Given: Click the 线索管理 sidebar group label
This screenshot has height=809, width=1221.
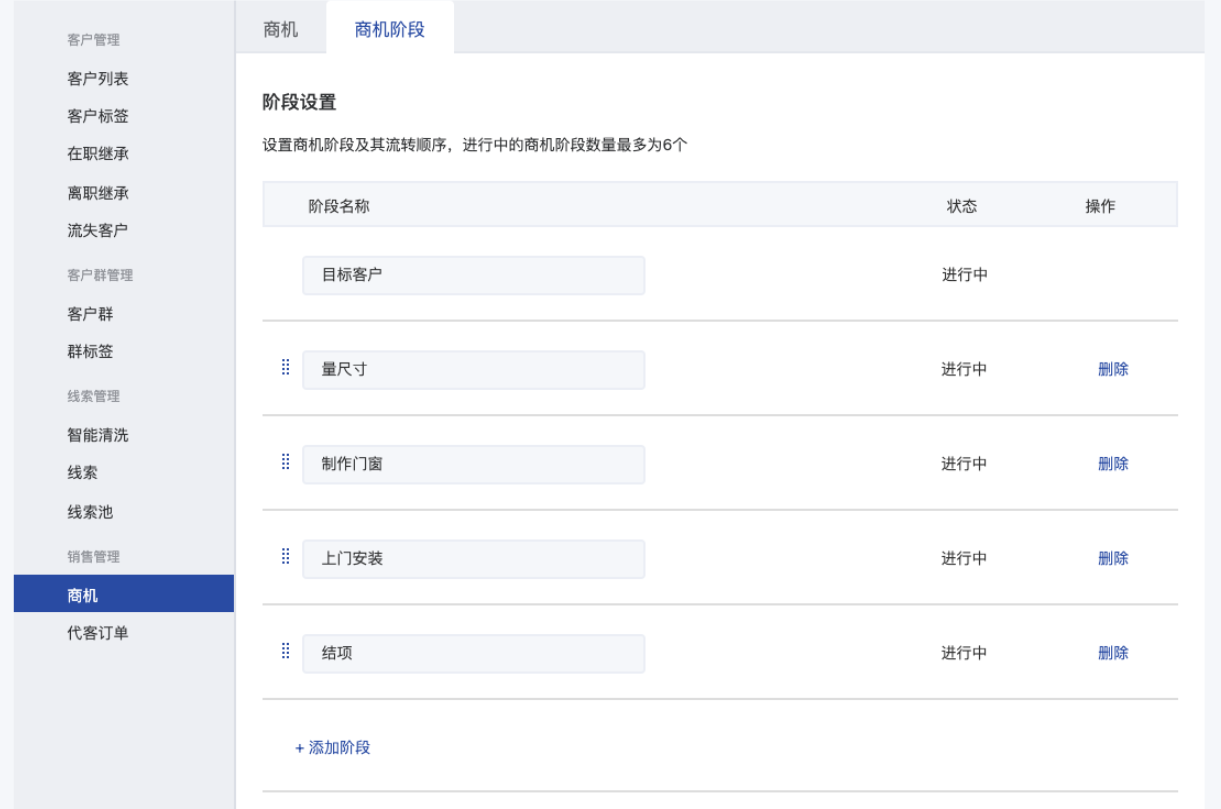Looking at the screenshot, I should [93, 396].
